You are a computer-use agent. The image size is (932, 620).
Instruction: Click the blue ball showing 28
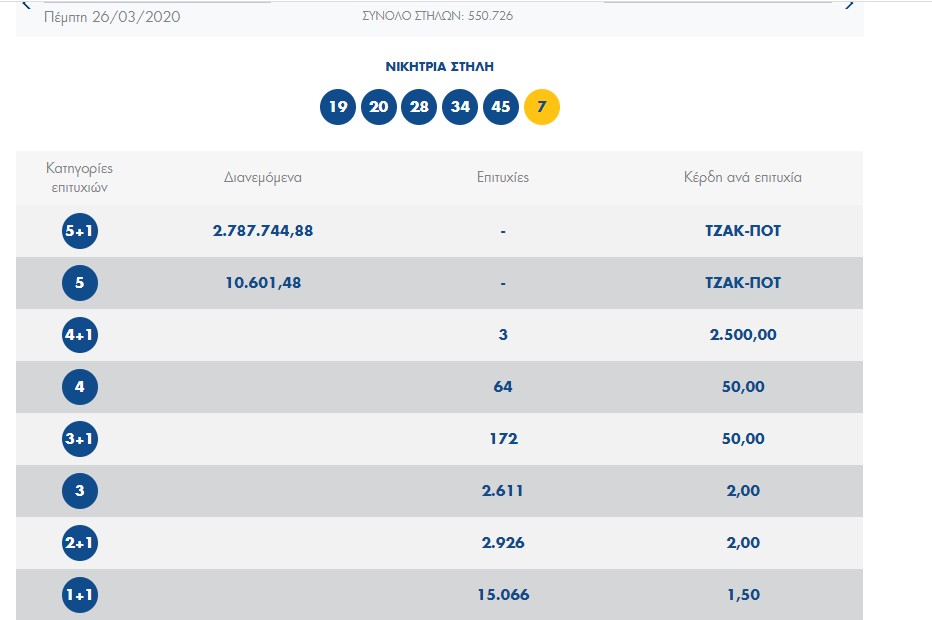tap(420, 107)
